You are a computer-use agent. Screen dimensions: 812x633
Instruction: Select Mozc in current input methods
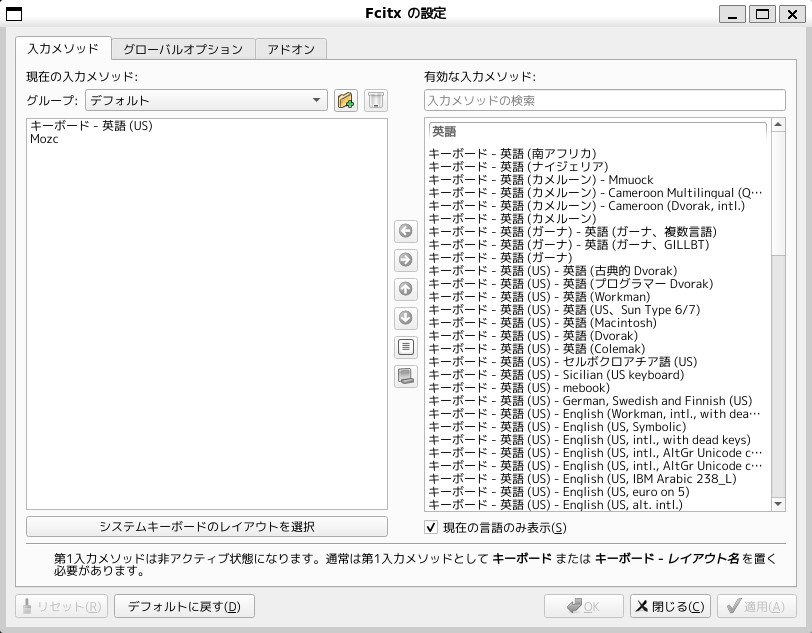(45, 139)
